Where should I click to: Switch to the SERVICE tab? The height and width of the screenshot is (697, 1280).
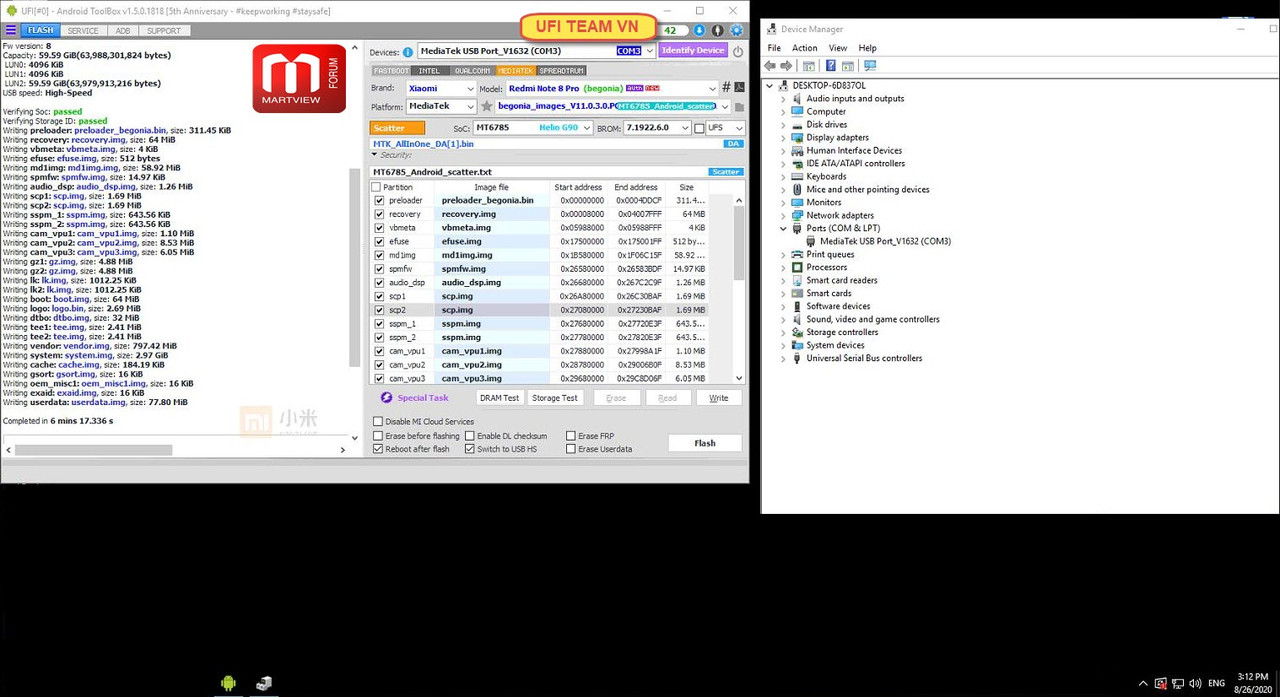[x=83, y=31]
